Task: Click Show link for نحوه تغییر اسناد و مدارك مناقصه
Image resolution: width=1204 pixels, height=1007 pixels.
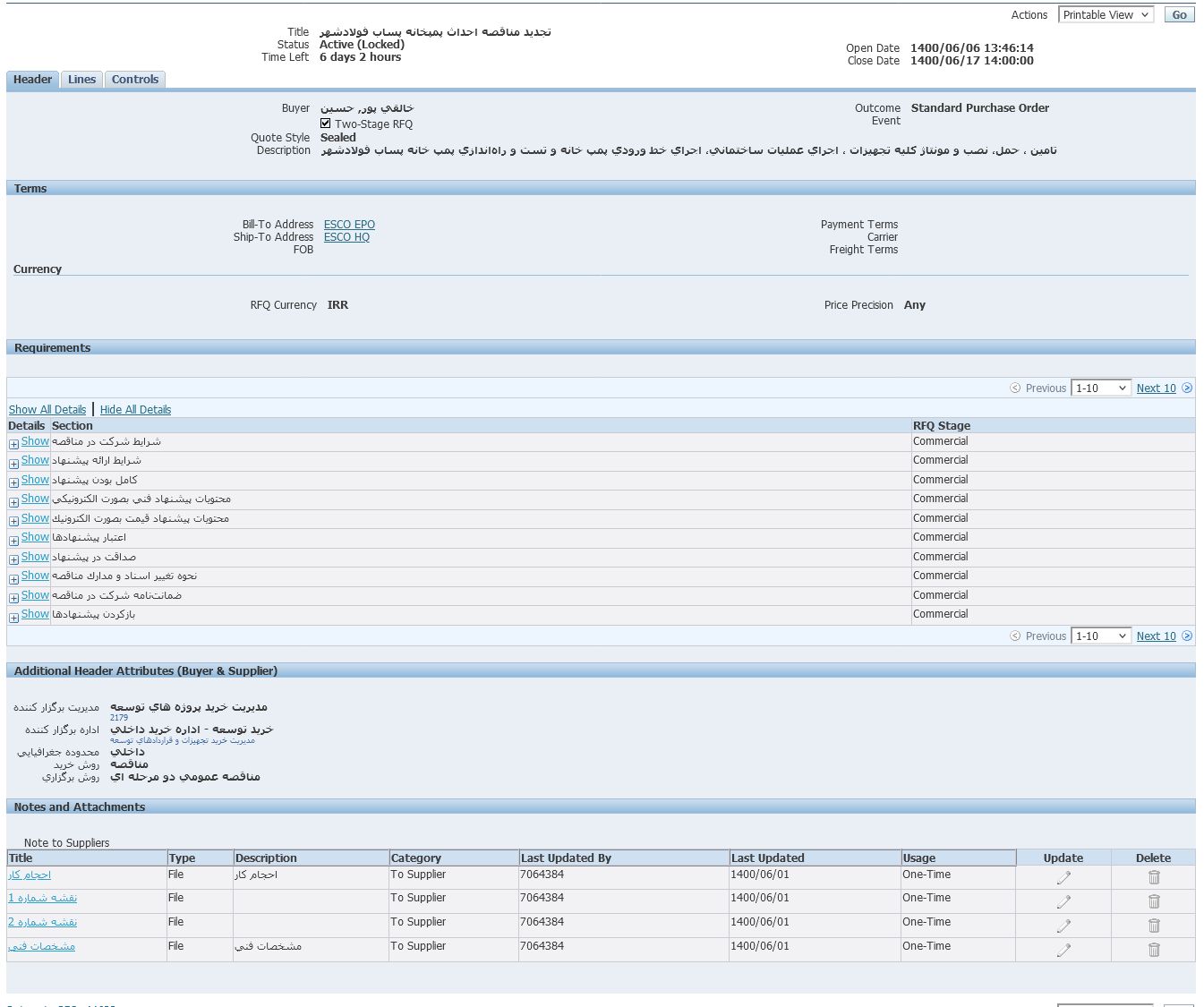Action: tap(35, 576)
